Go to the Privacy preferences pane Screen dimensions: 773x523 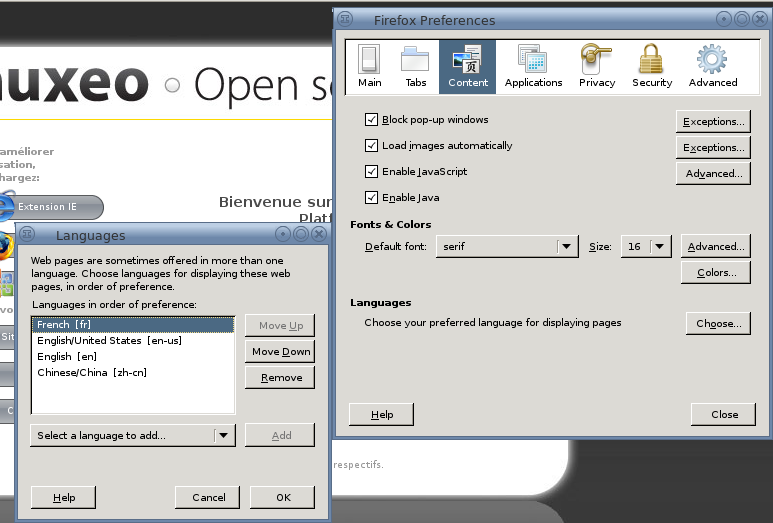click(597, 67)
